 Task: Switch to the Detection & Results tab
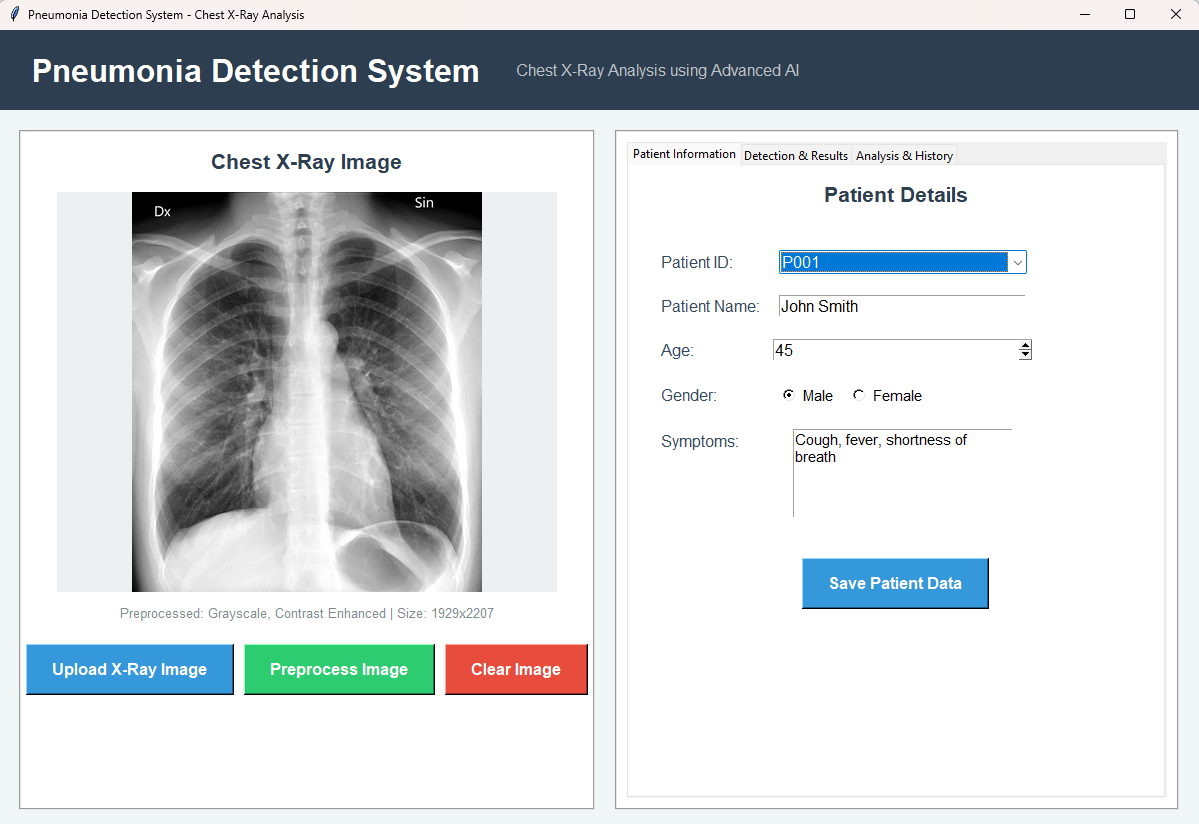[x=795, y=156]
